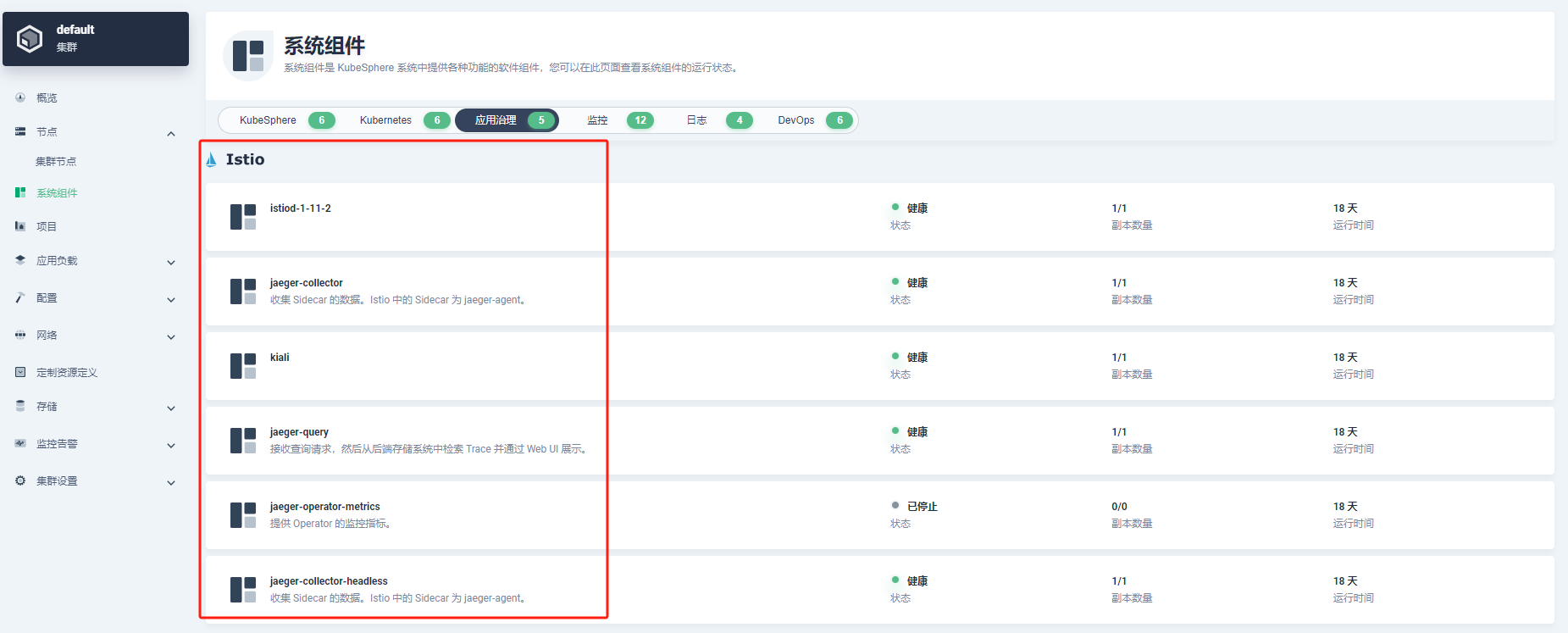Click the jaeger-operator-metrics component icon
Image resolution: width=1568 pixels, height=633 pixels.
tap(243, 515)
